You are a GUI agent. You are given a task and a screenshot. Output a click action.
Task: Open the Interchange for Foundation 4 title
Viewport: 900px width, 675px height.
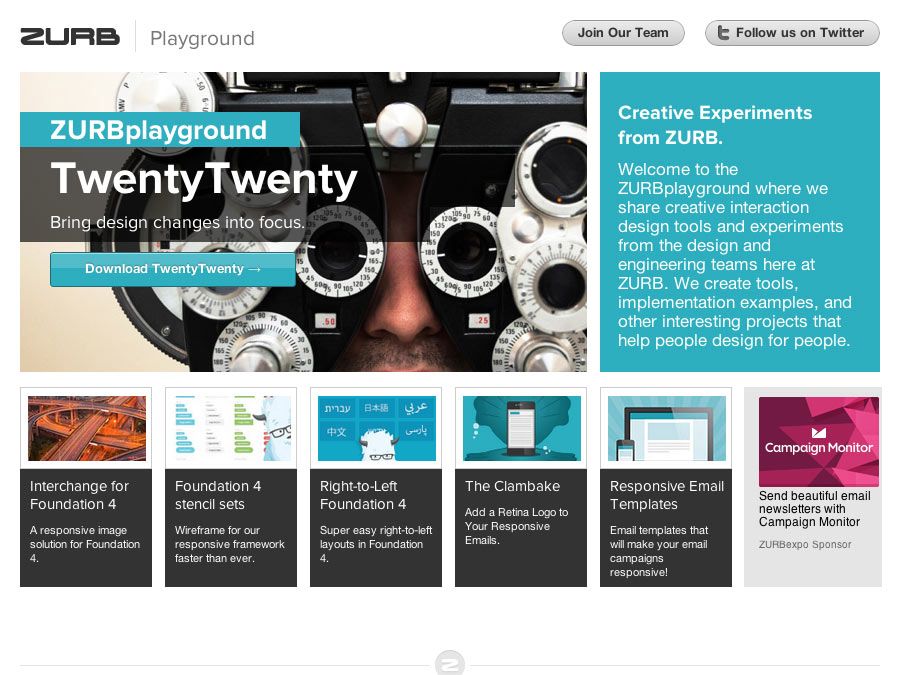79,495
